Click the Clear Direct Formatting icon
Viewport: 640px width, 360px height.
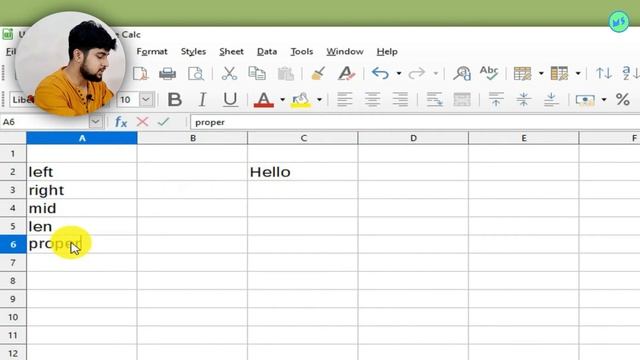(346, 73)
